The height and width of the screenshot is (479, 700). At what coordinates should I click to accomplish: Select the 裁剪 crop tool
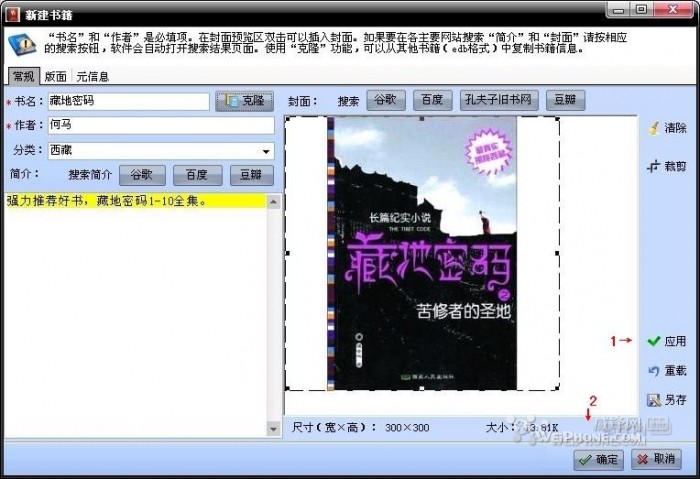point(667,167)
